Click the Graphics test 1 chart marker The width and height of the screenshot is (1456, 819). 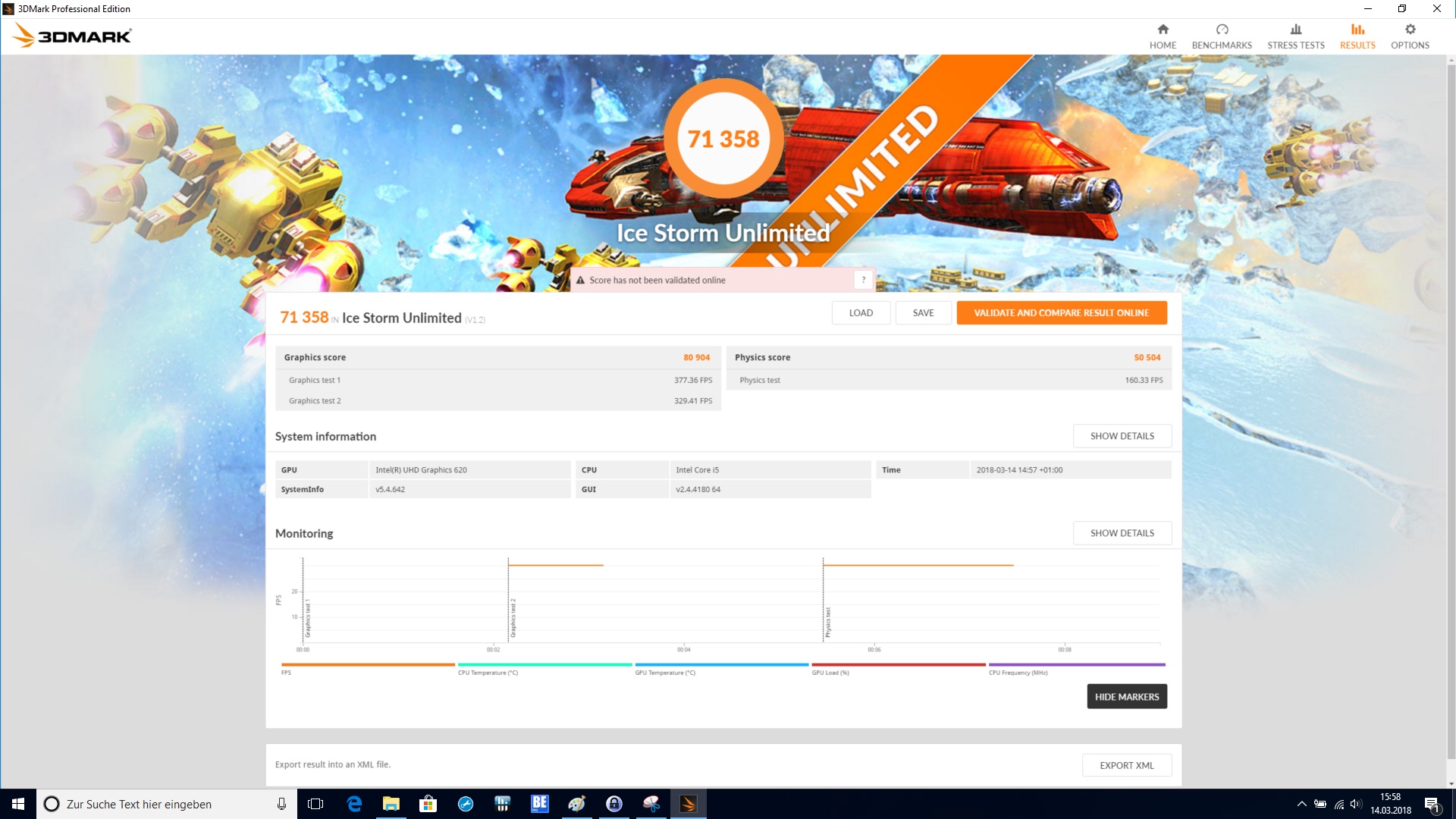pos(308,618)
